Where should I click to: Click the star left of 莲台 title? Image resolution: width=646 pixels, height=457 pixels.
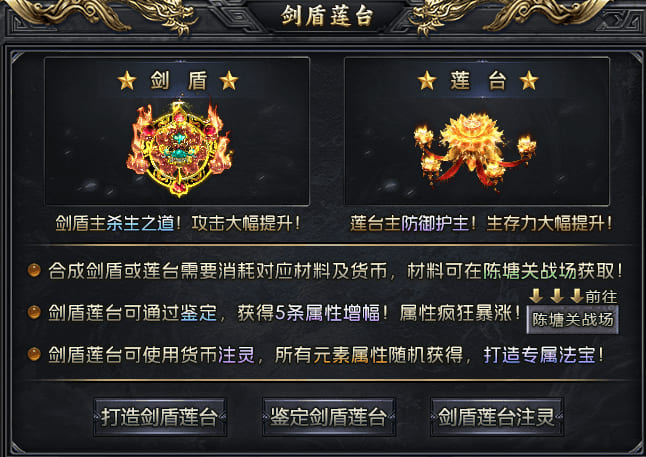pyautogui.click(x=427, y=80)
